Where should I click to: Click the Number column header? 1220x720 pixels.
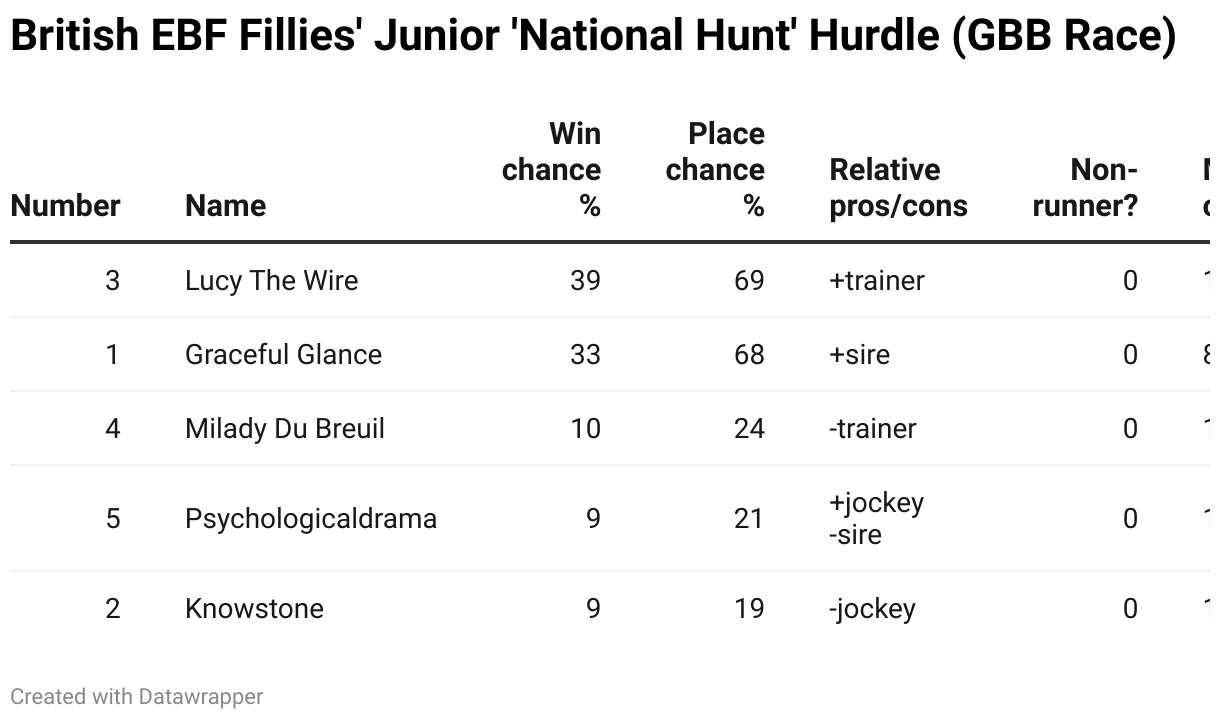click(65, 206)
